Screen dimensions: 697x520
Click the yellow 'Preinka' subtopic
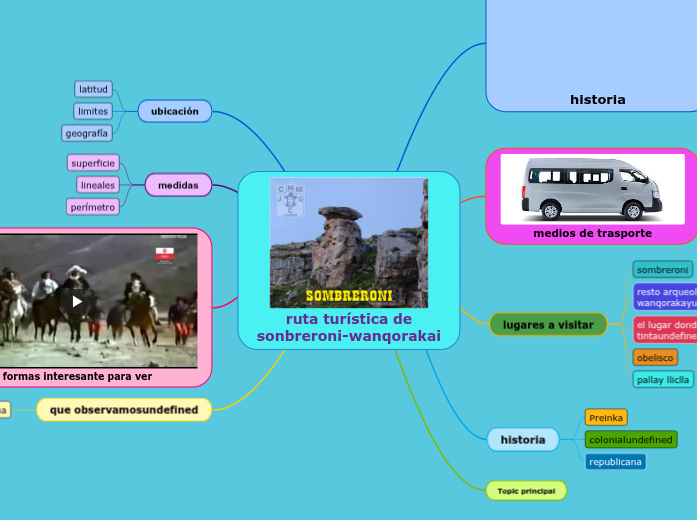pyautogui.click(x=606, y=417)
